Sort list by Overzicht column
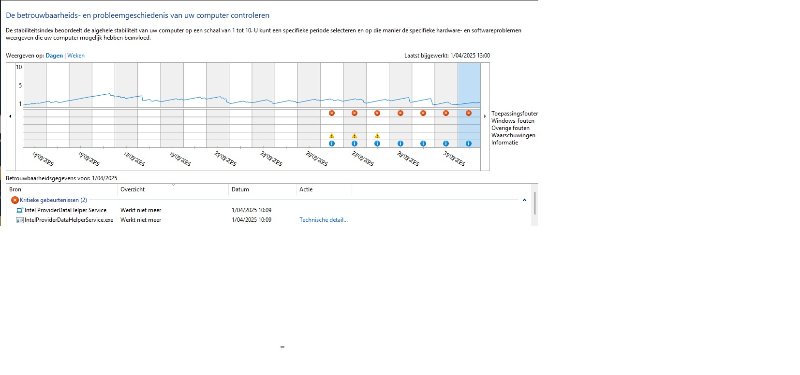The image size is (800, 375). (173, 189)
